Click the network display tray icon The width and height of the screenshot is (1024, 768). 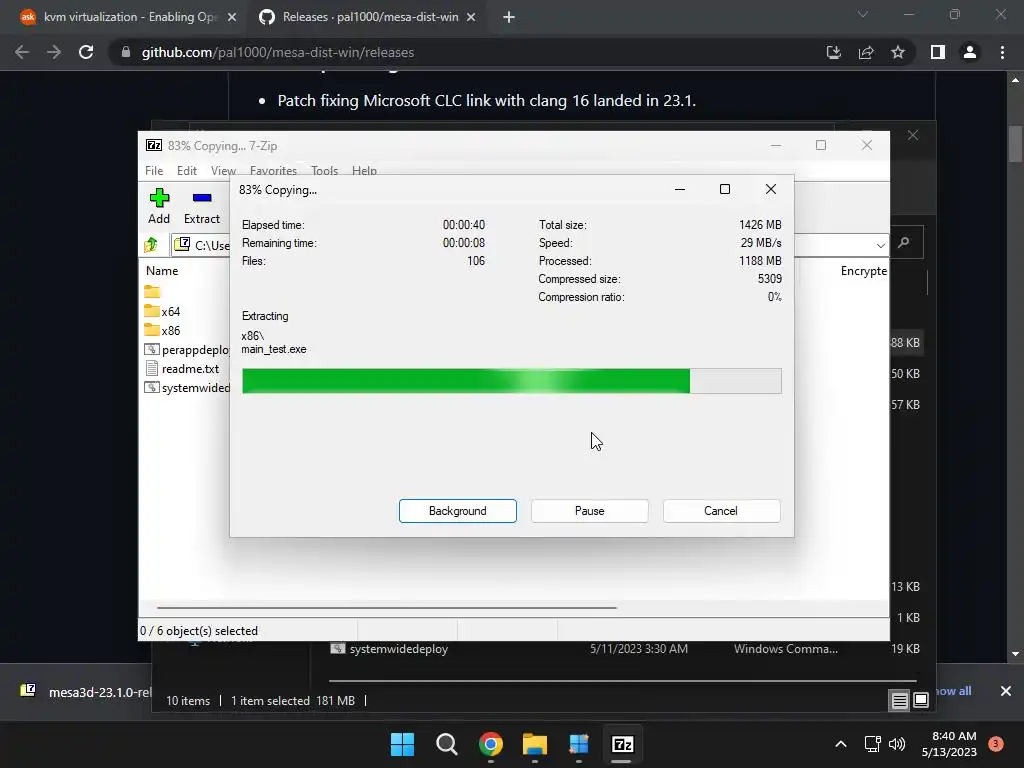point(872,744)
